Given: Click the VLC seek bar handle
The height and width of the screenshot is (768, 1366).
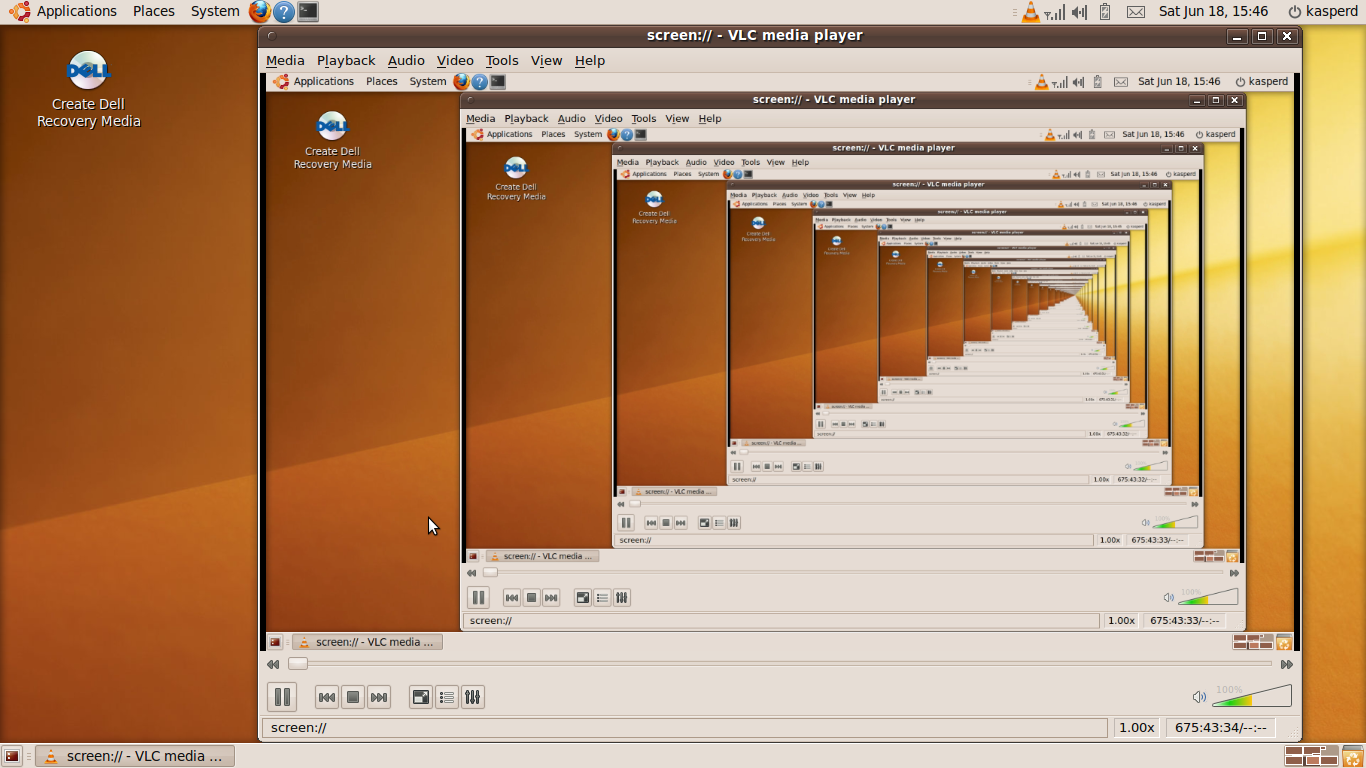Looking at the screenshot, I should click(298, 663).
